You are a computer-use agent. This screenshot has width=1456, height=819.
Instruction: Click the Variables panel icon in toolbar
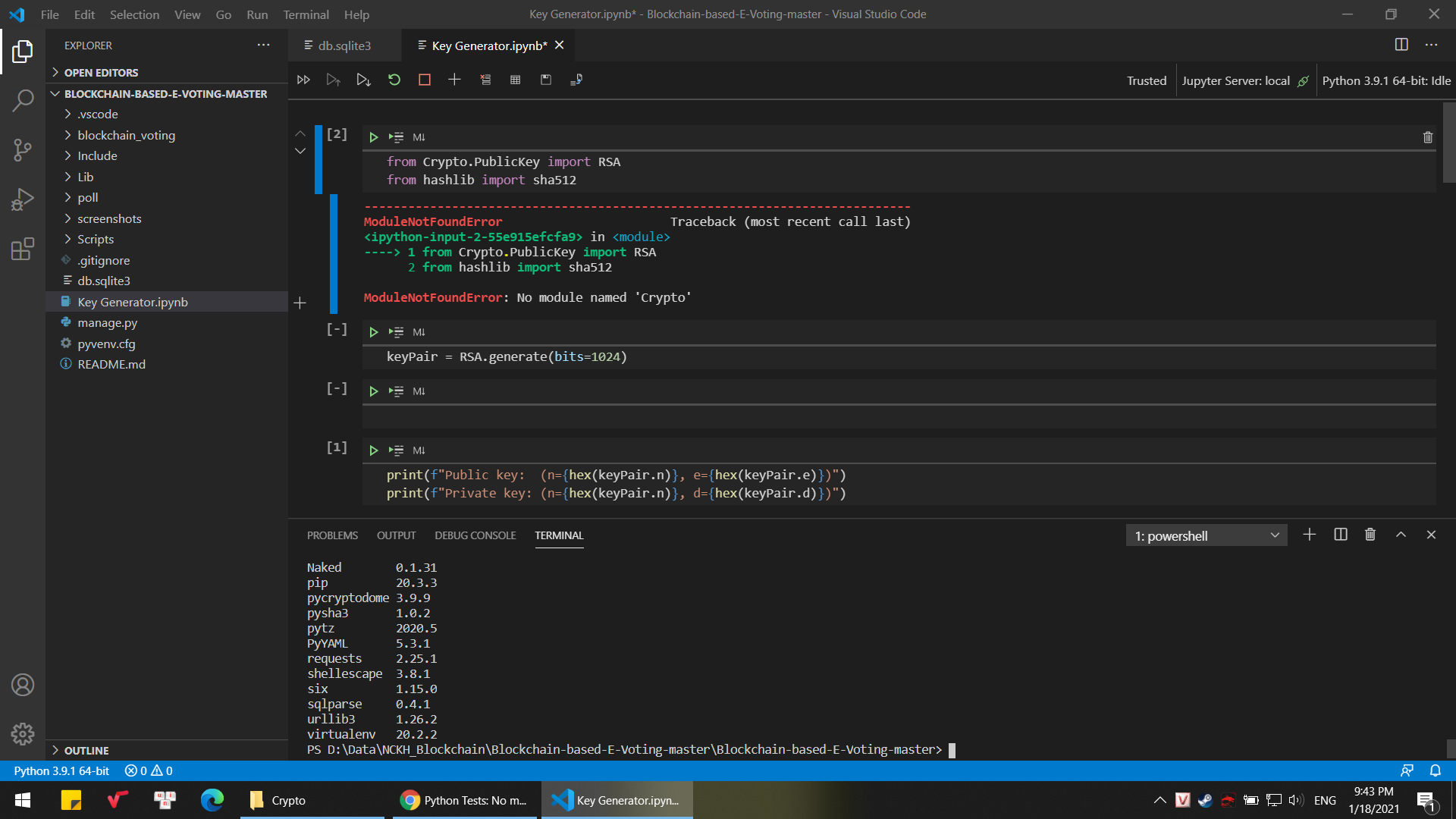514,79
